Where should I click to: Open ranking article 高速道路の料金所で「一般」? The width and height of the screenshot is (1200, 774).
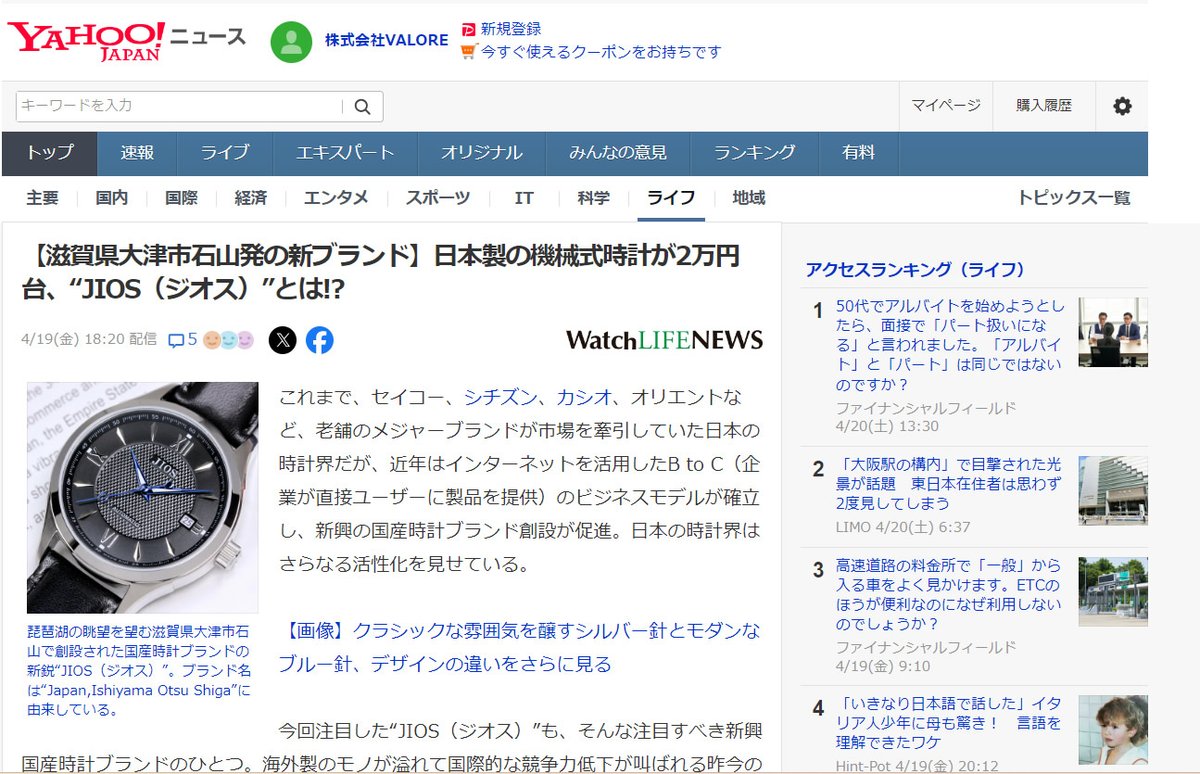pos(949,594)
